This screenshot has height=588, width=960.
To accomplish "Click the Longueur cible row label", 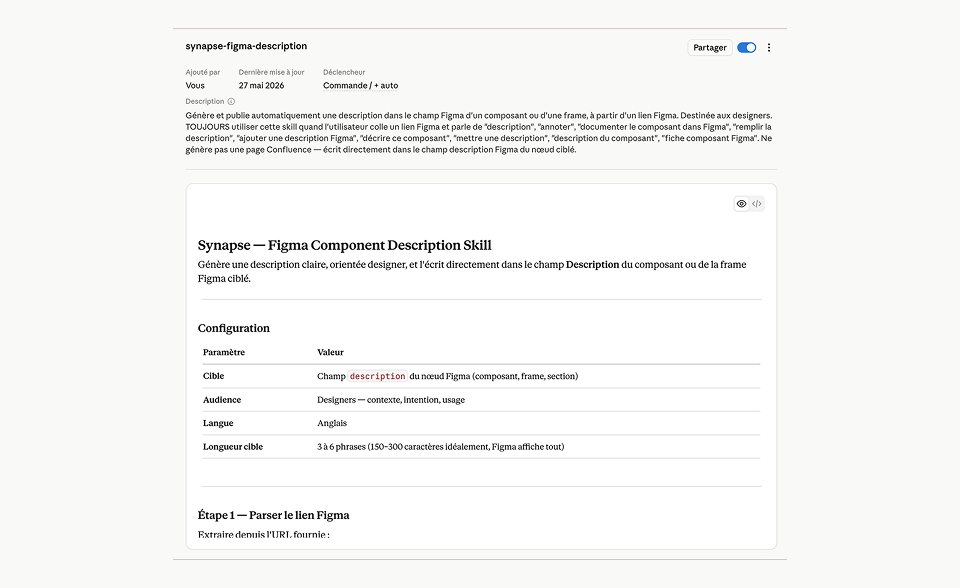I will pyautogui.click(x=233, y=447).
